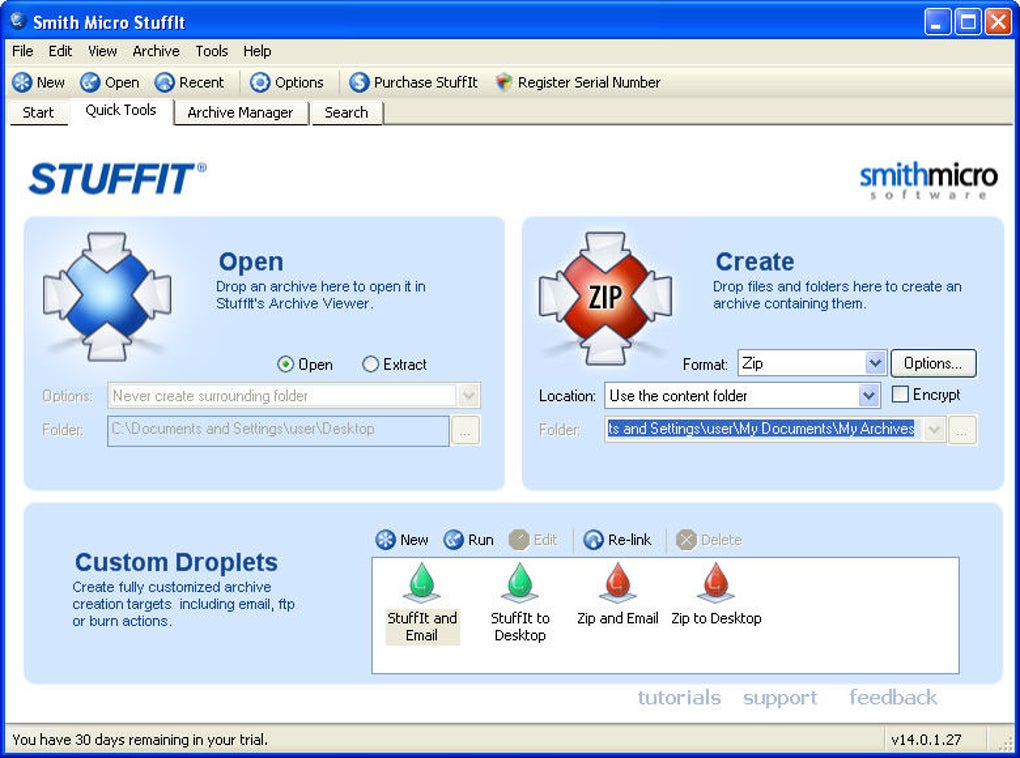The width and height of the screenshot is (1020, 758).
Task: Click the Delete droplet icon
Action: click(686, 539)
